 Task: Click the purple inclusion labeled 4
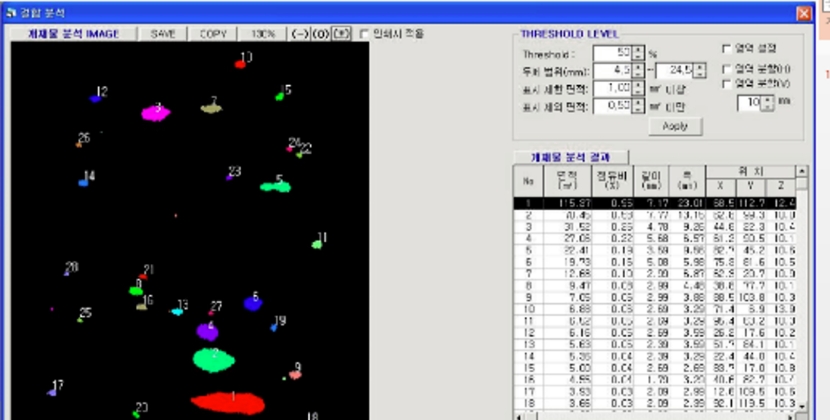pos(208,332)
